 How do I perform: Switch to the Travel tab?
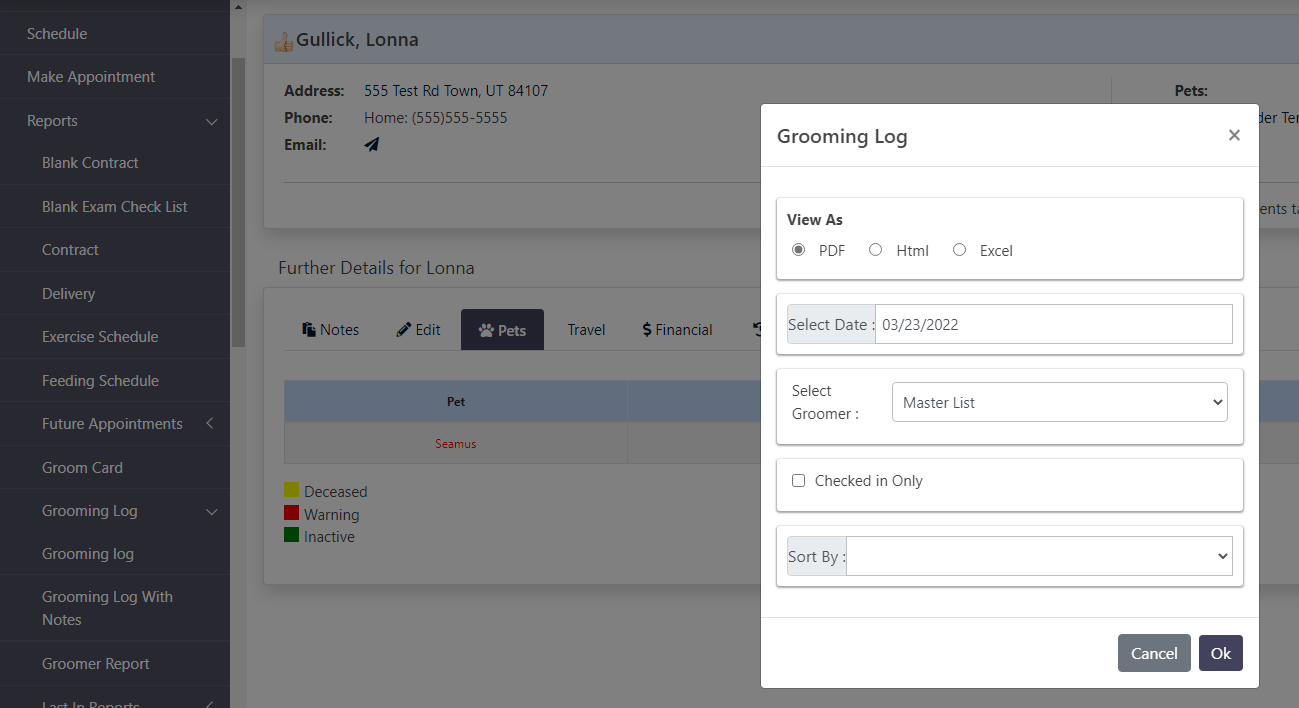[586, 330]
